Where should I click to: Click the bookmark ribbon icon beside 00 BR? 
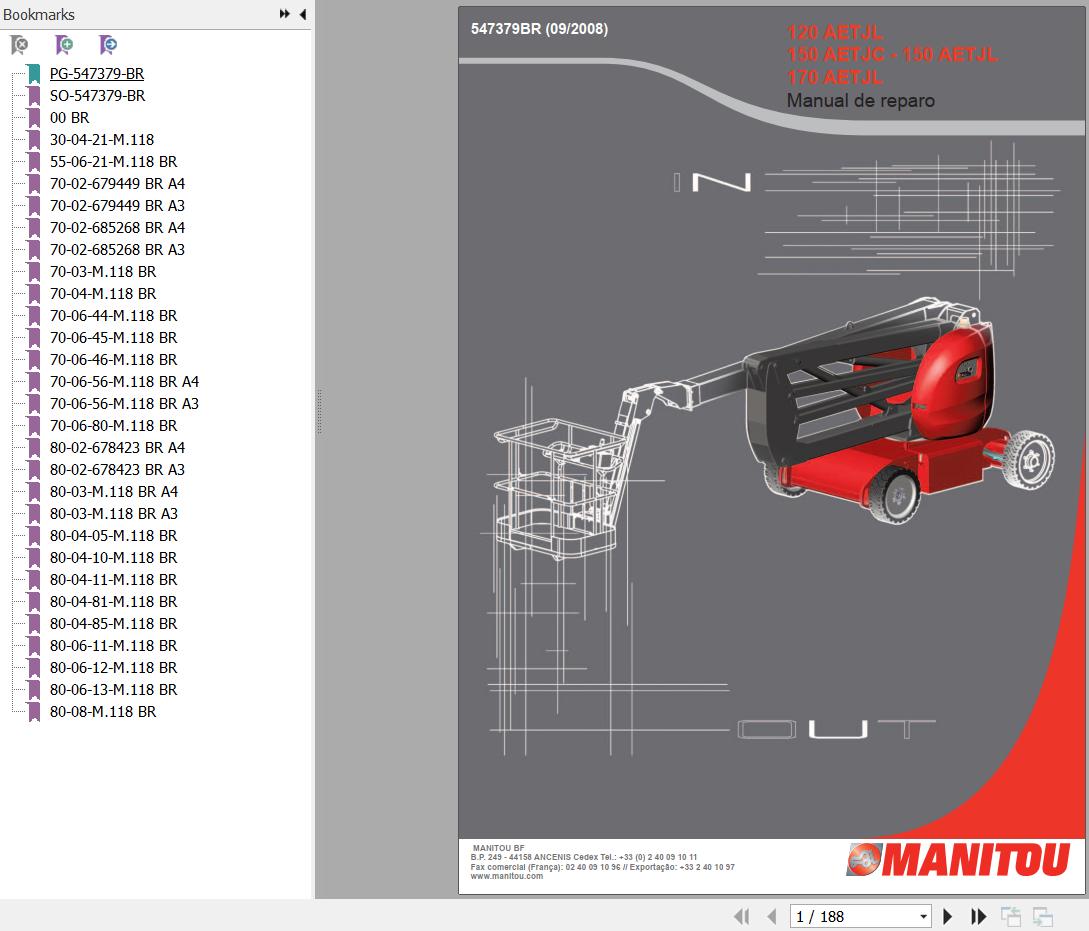[x=34, y=118]
